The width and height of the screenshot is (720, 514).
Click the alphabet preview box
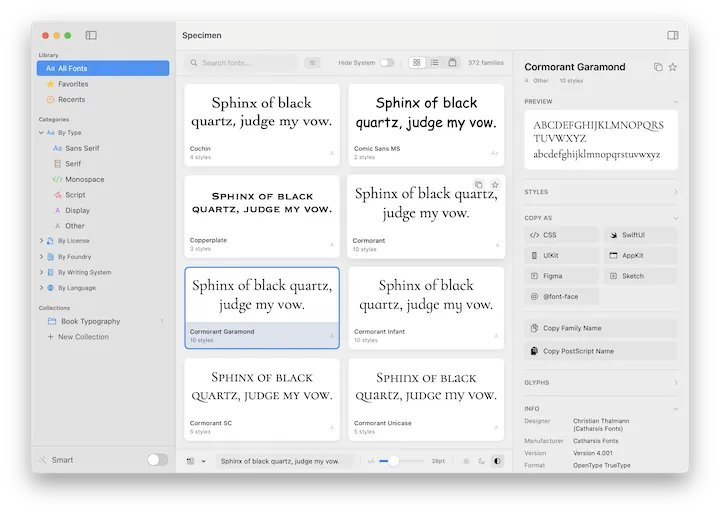tap(601, 140)
